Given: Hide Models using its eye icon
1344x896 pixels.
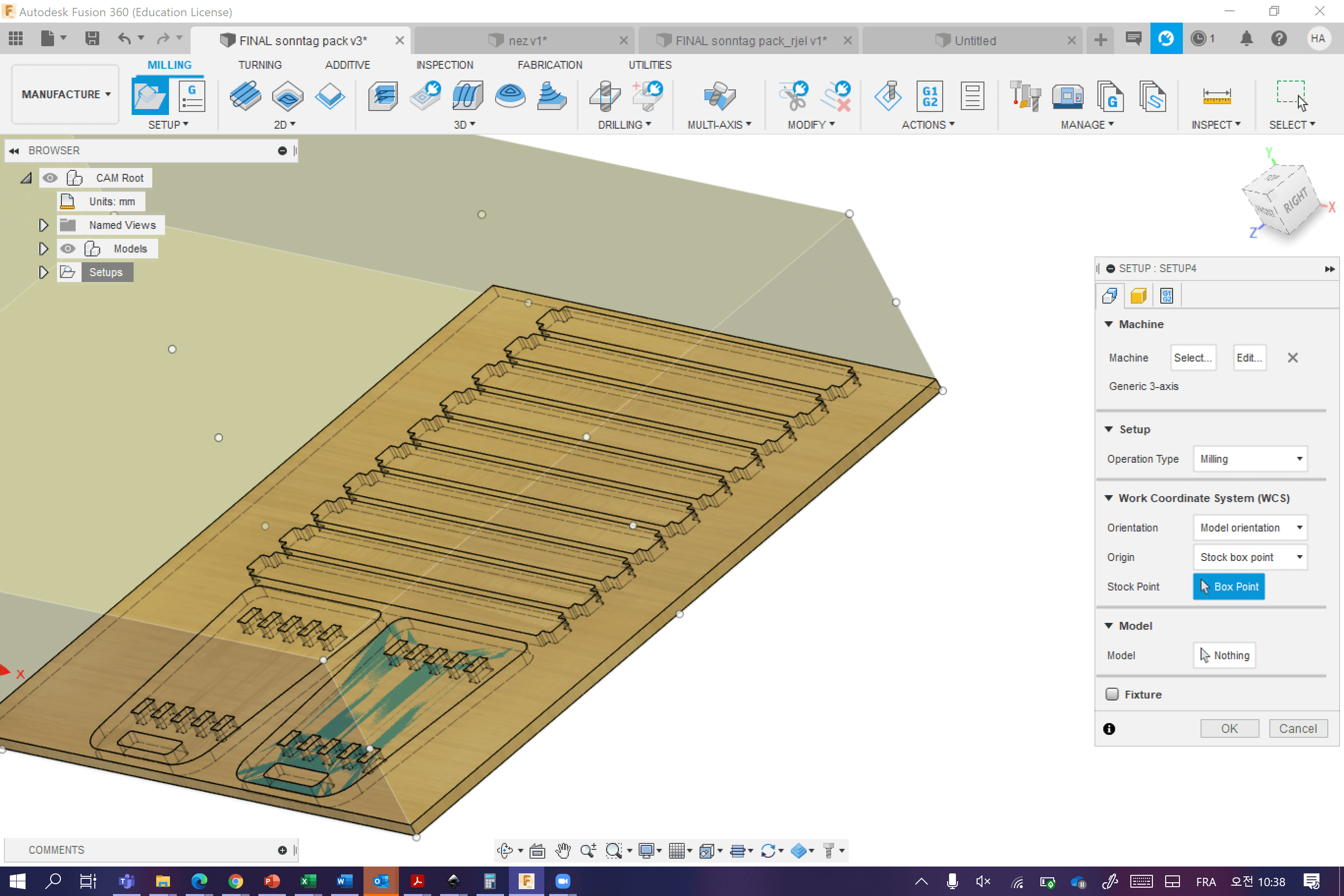Looking at the screenshot, I should coord(67,249).
